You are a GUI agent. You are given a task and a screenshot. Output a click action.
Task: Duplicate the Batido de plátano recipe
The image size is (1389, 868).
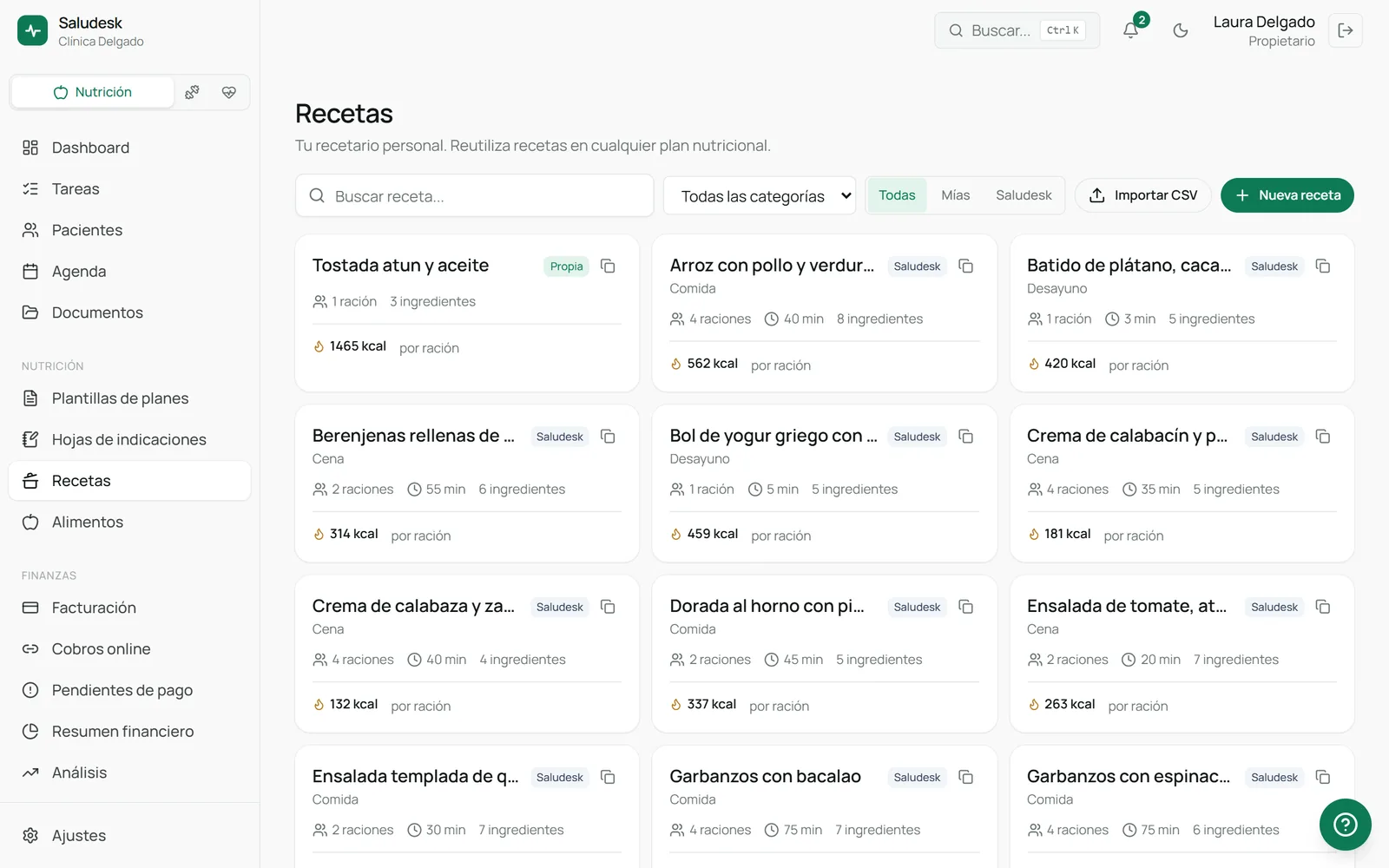click(x=1323, y=266)
